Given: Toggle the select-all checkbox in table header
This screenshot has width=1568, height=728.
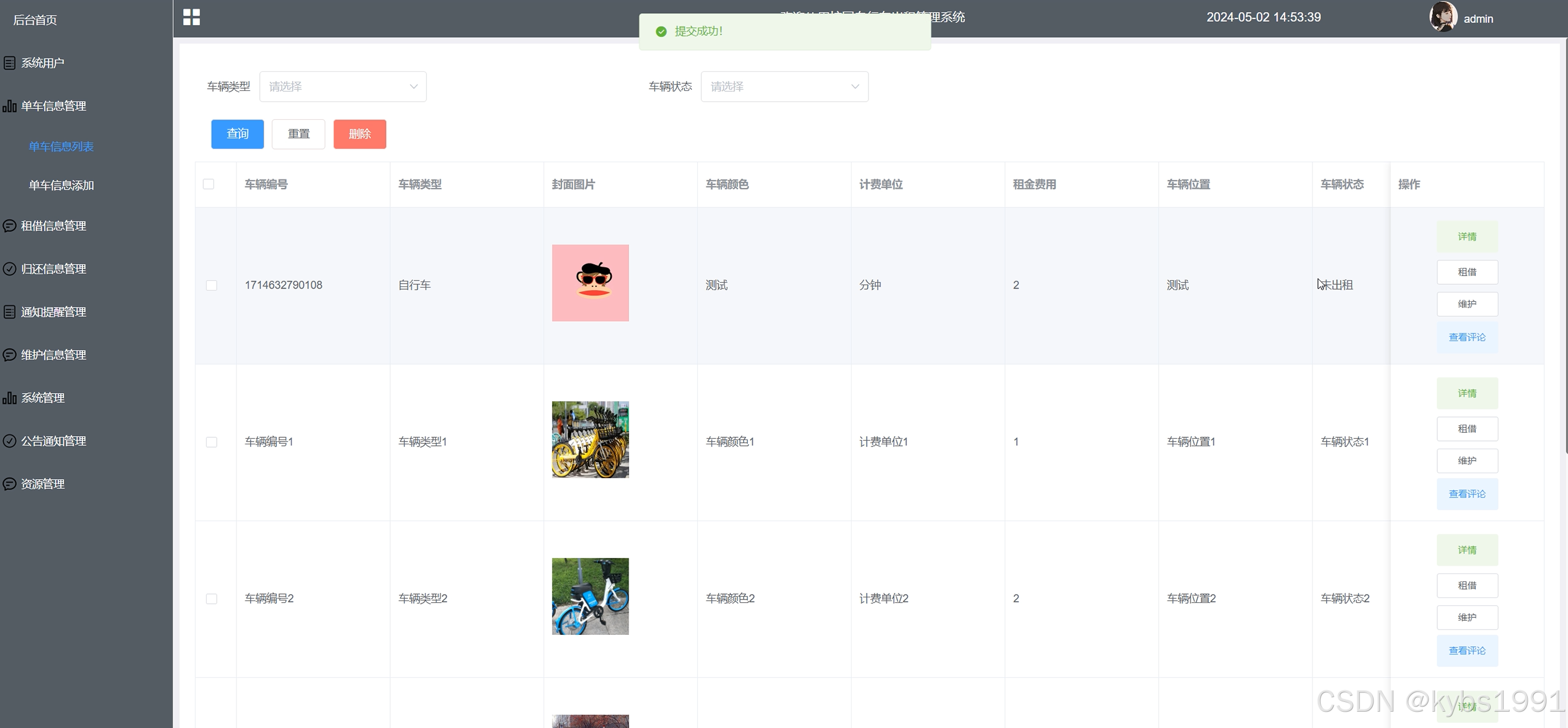Looking at the screenshot, I should tap(208, 184).
